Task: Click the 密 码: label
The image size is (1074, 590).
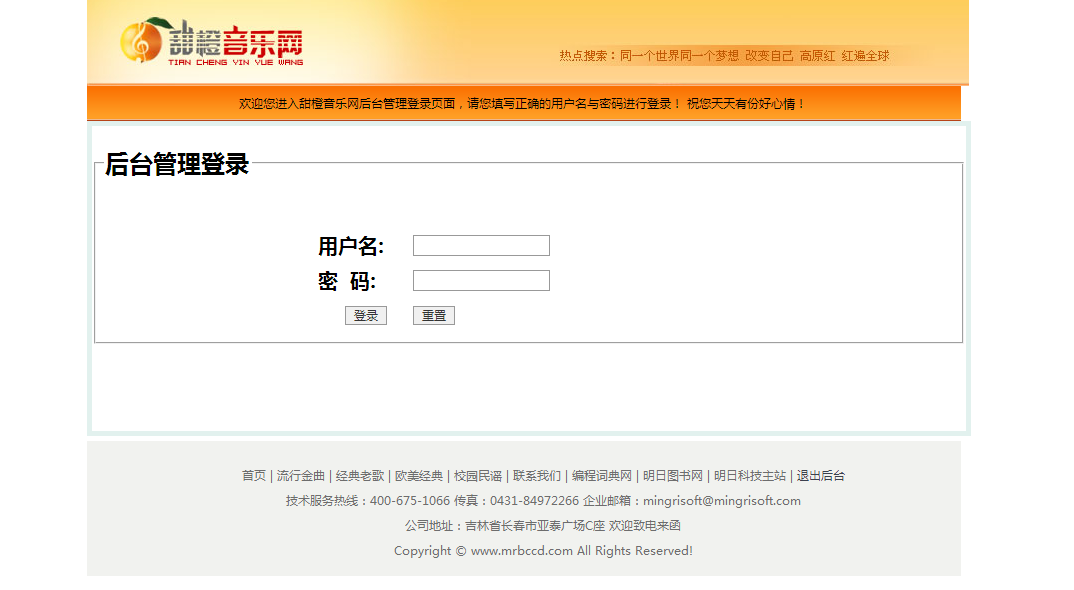Action: (347, 281)
